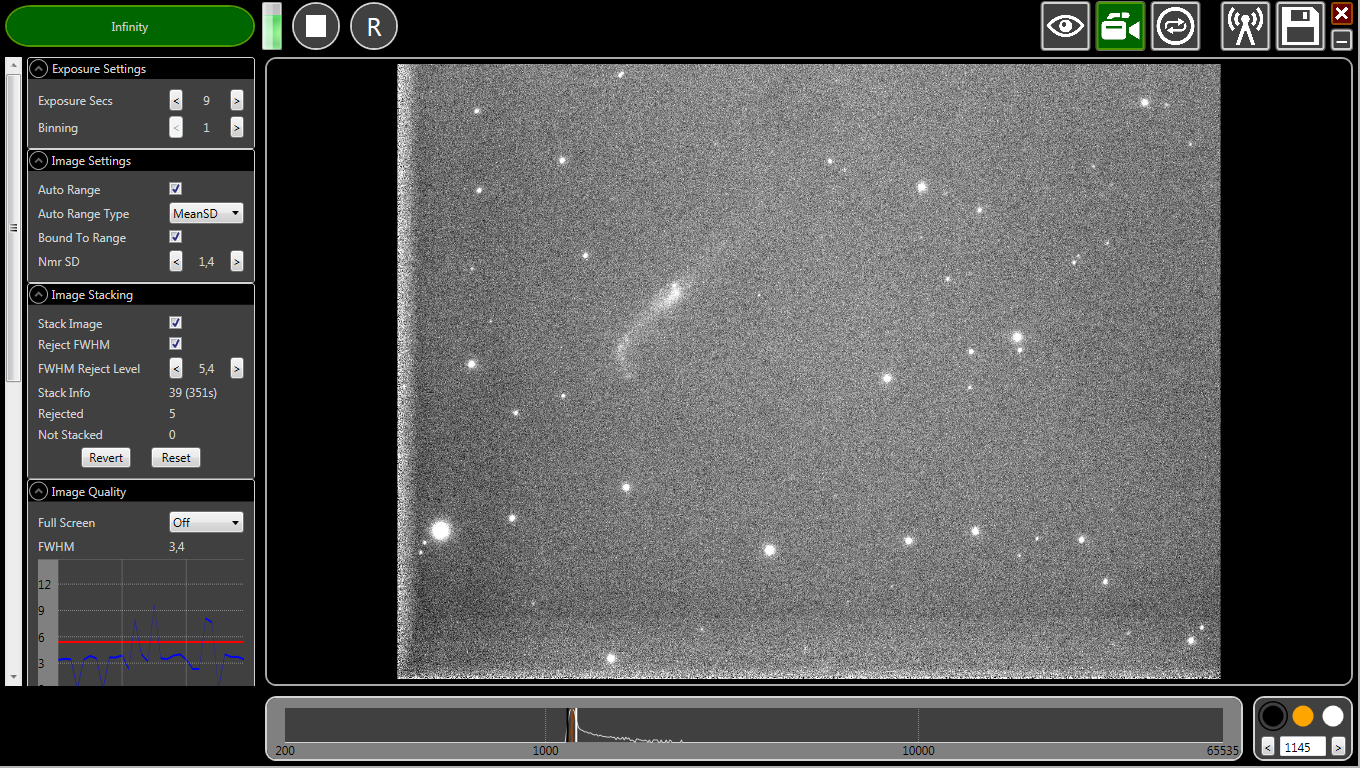Increase Exposure Secs value
The height and width of the screenshot is (768, 1360).
[x=236, y=101]
